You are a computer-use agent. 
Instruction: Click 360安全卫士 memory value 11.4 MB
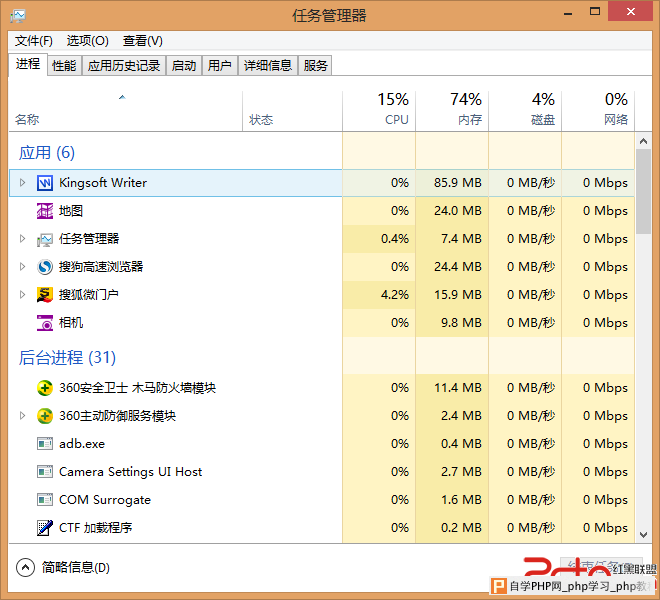(458, 388)
